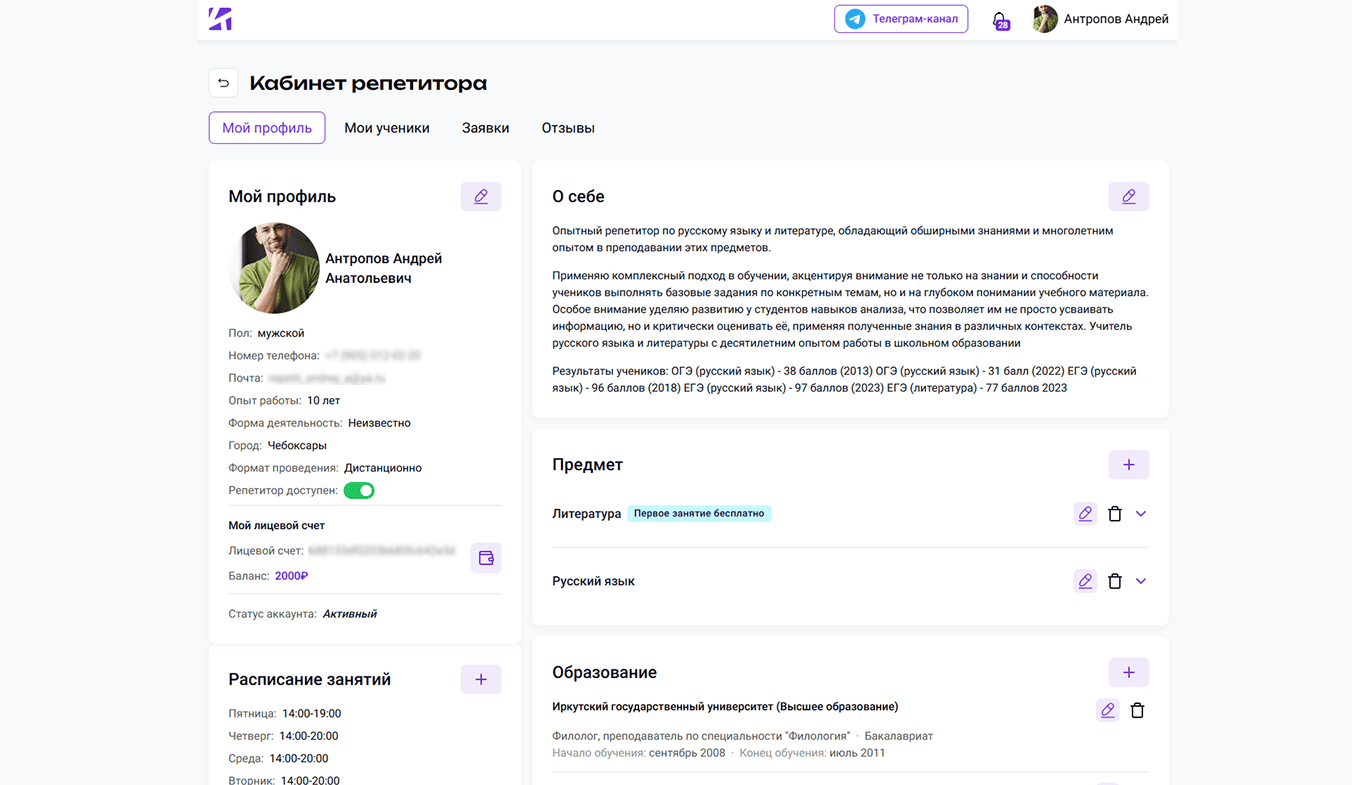The image size is (1352, 785).
Task: Click the Телеграм-канал button
Action: pos(901,19)
